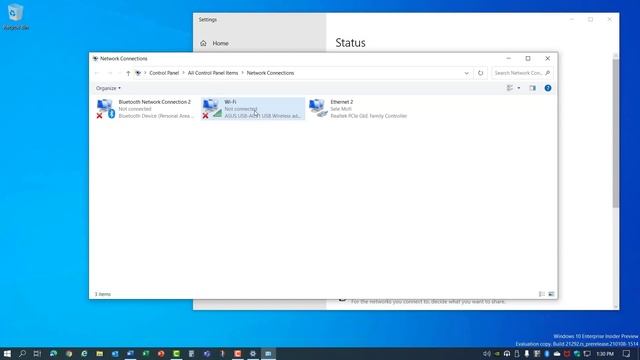The width and height of the screenshot is (640, 360).
Task: Click the Network Connections taskbar button
Action: [x=268, y=353]
